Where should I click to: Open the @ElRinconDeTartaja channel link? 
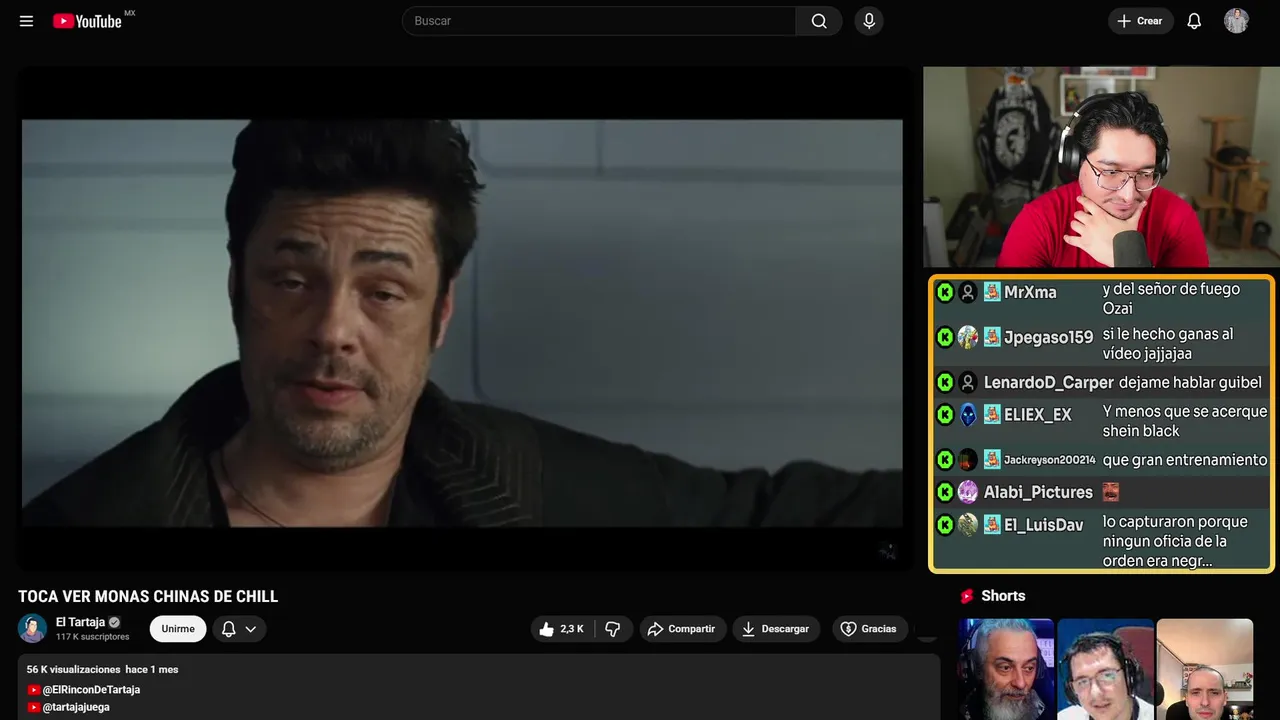[91, 690]
